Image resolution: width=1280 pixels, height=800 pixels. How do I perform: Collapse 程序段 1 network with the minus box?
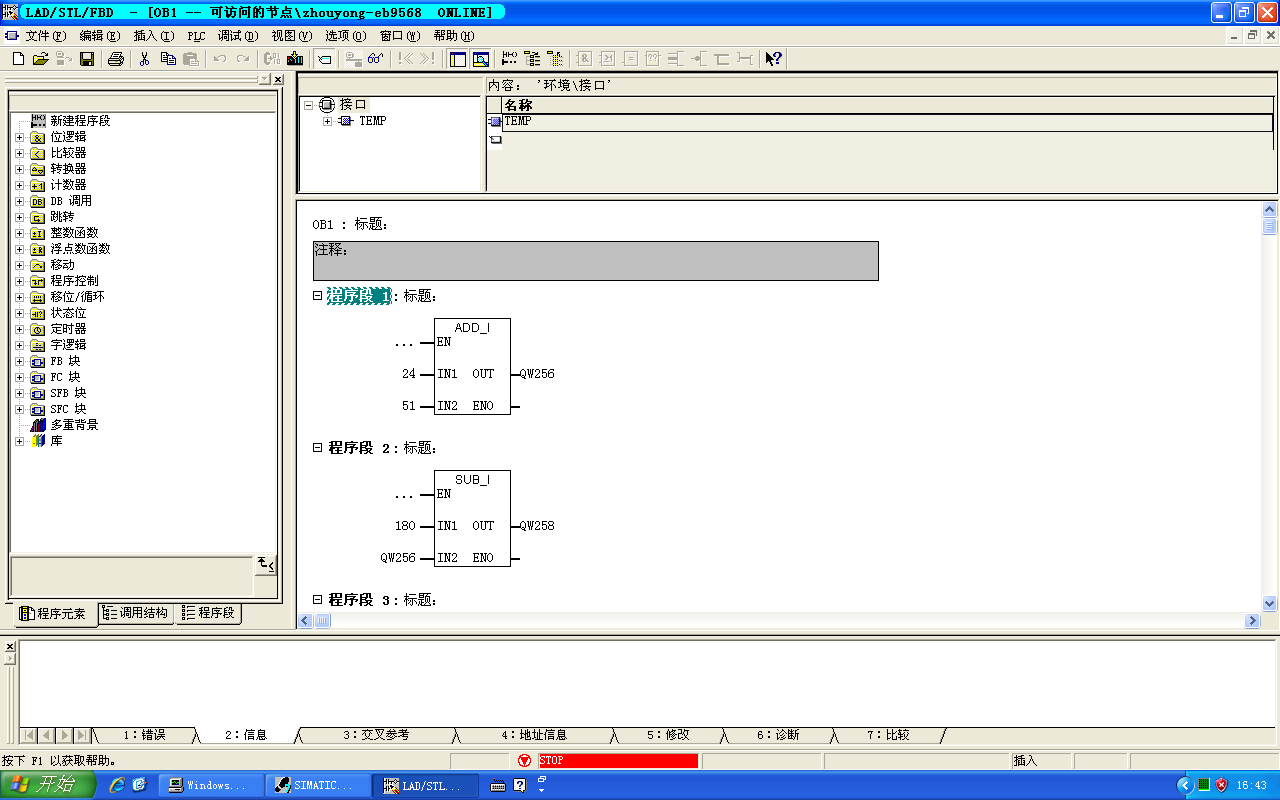click(x=317, y=296)
